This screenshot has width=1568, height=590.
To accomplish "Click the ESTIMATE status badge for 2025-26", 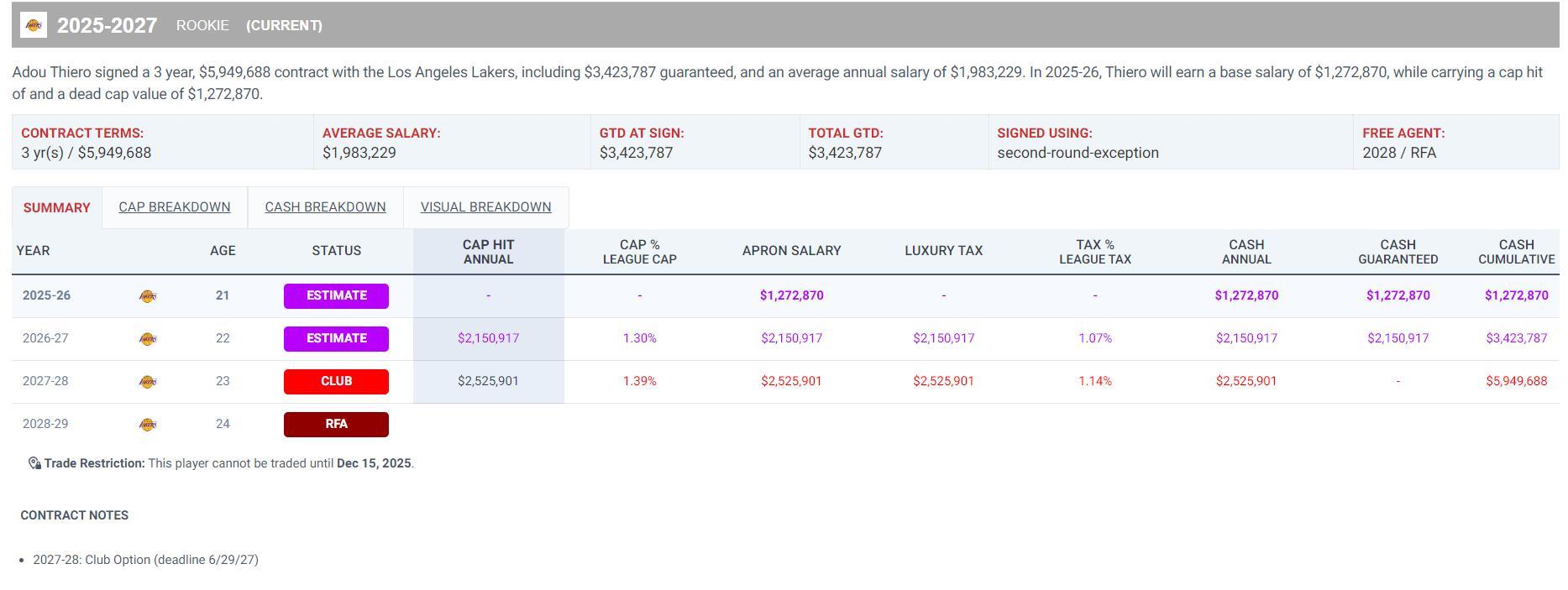I will [336, 295].
